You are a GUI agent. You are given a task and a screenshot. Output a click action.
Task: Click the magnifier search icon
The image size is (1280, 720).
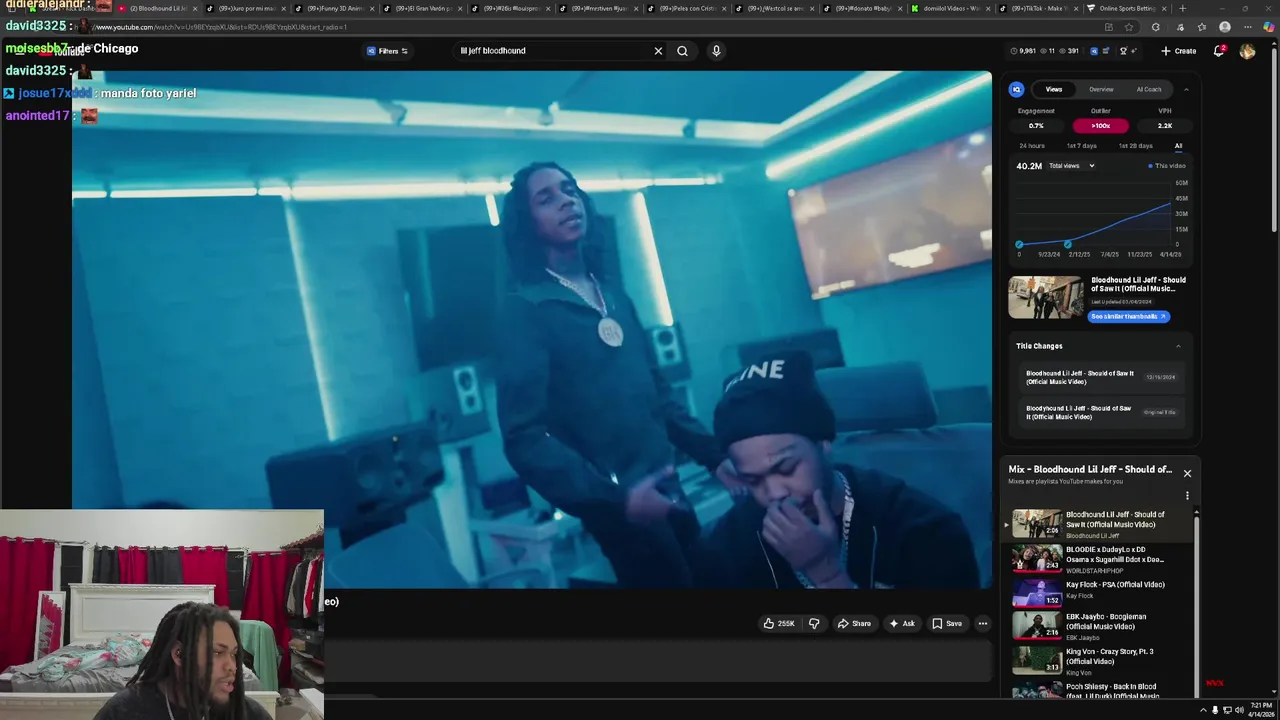tap(682, 51)
